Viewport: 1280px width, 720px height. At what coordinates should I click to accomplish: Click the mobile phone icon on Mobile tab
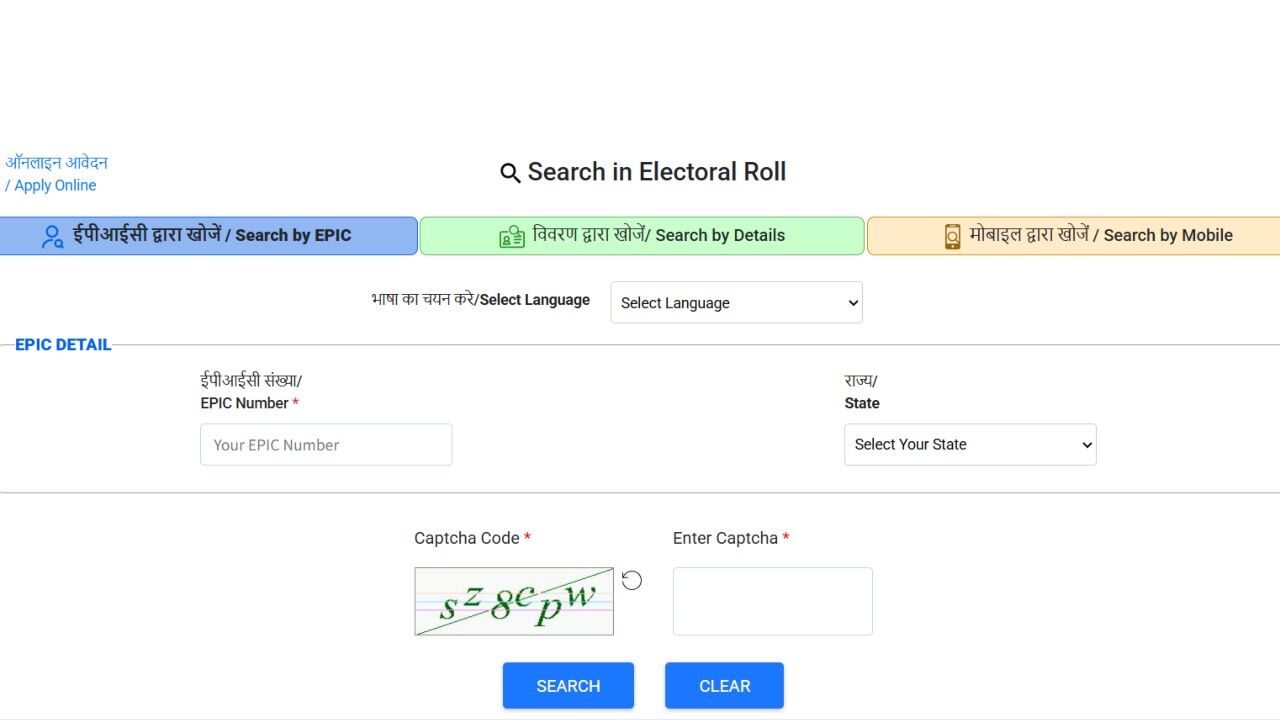(952, 236)
